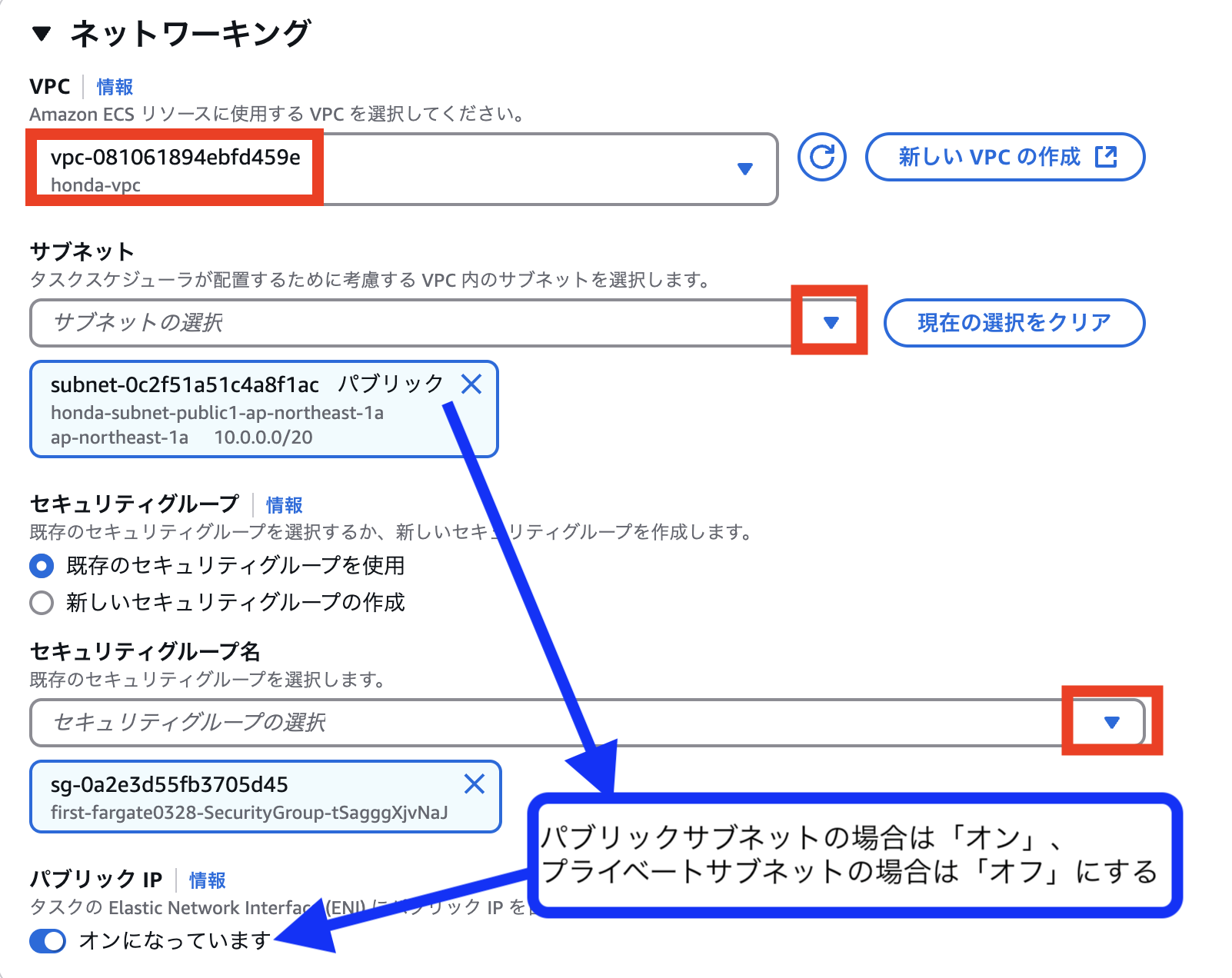The image size is (1232, 978).
Task: Click the first-fargate0328-SecurityGroup chip
Action: pos(246,797)
